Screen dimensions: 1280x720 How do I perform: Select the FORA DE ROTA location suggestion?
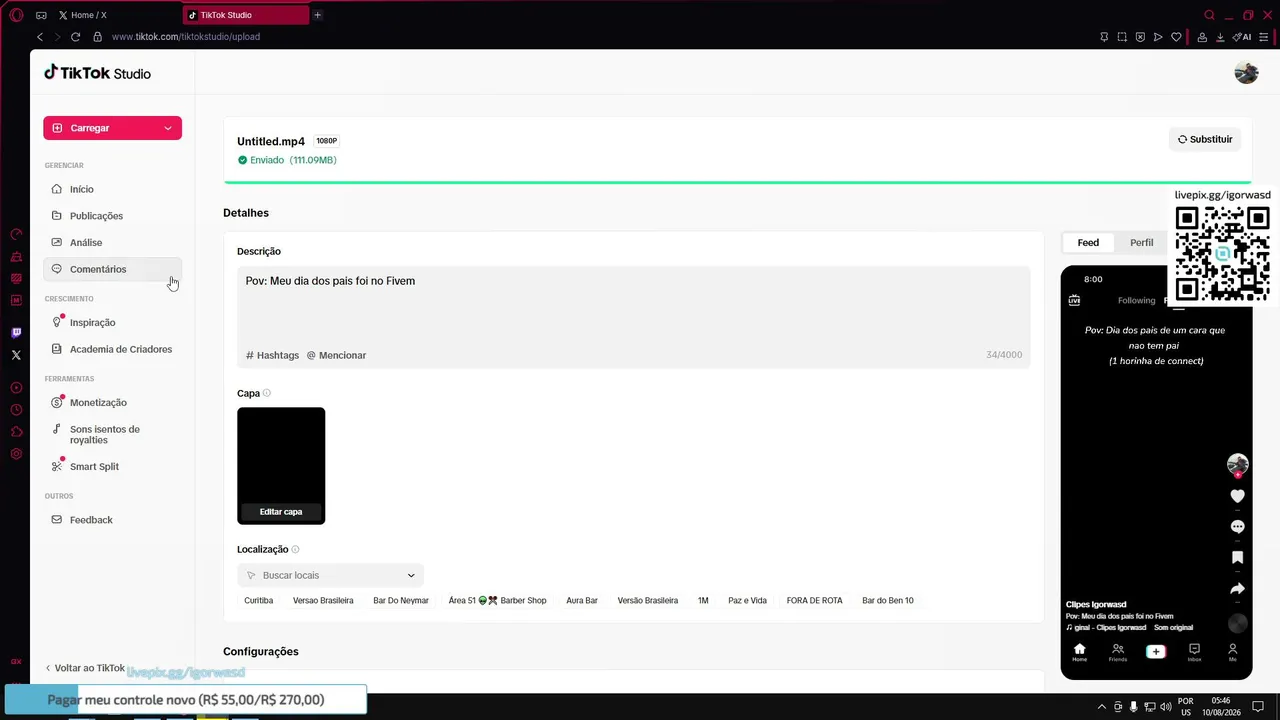tap(815, 601)
